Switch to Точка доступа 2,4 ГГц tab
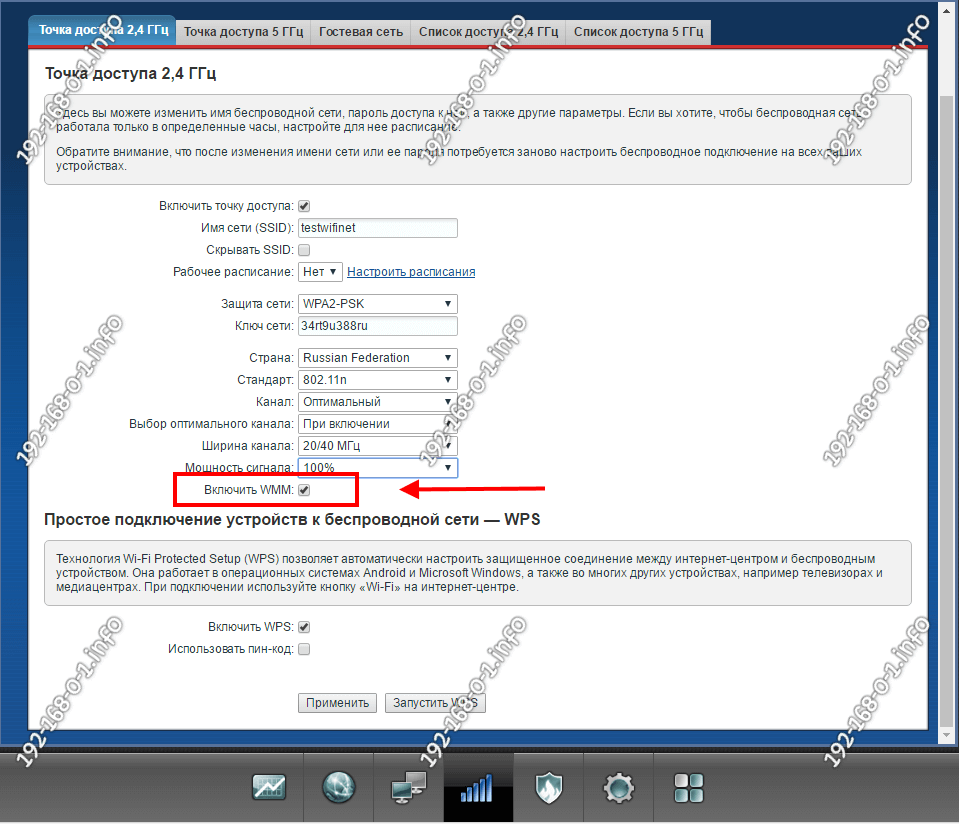Viewport: 959px width, 824px height. point(103,31)
